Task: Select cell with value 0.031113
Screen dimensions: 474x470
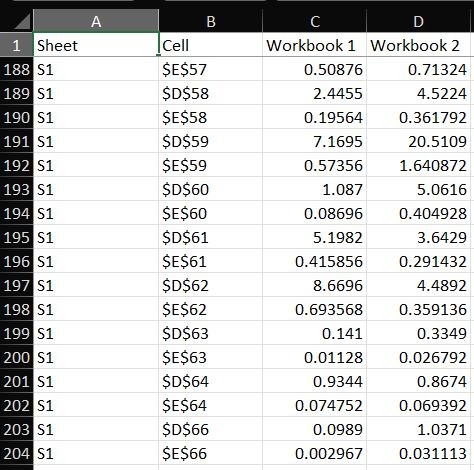Action: click(418, 453)
